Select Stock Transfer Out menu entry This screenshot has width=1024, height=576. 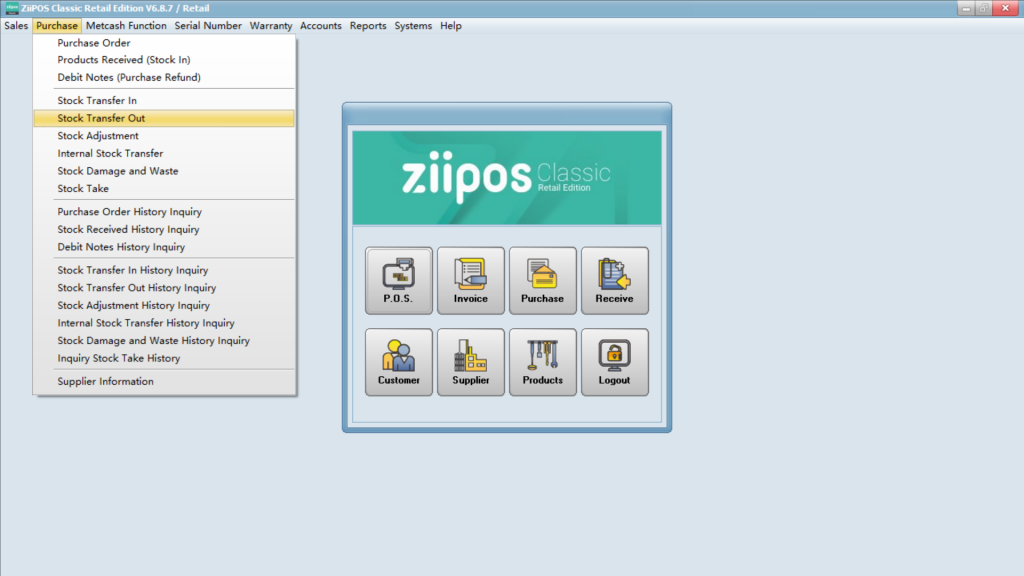[x=101, y=118]
